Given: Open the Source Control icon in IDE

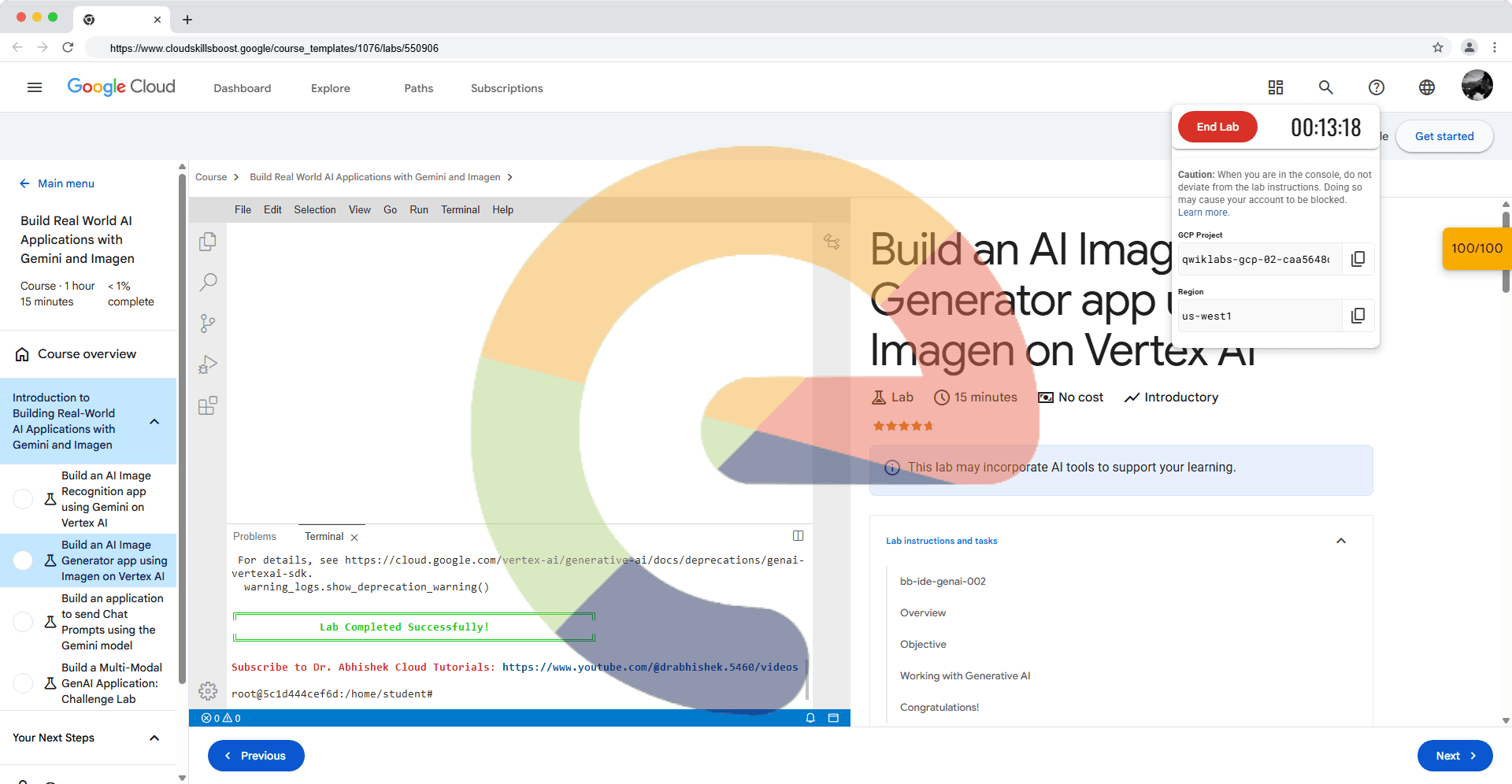Looking at the screenshot, I should pyautogui.click(x=208, y=324).
